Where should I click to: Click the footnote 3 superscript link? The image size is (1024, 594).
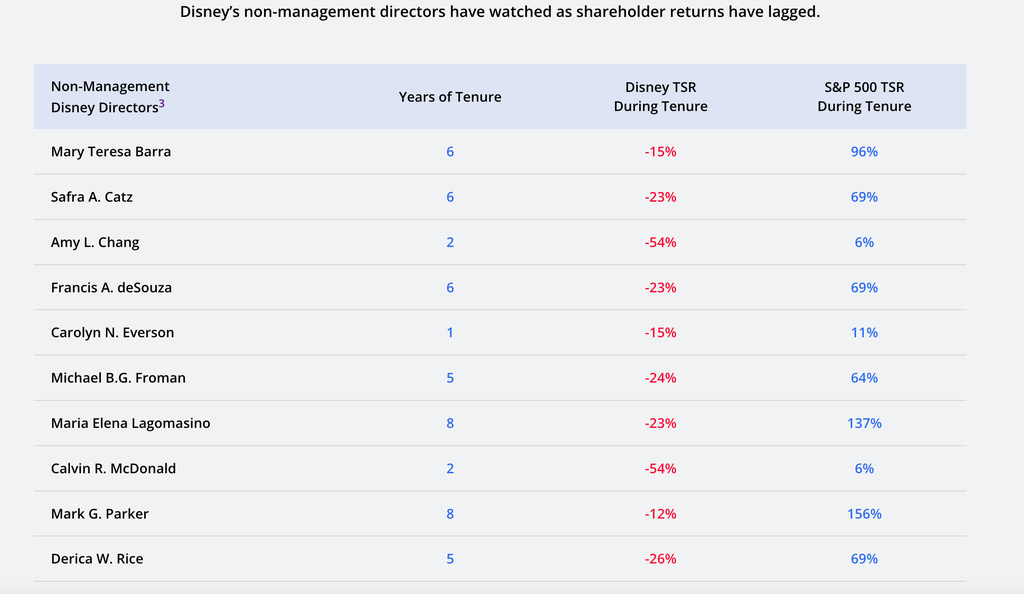point(161,103)
